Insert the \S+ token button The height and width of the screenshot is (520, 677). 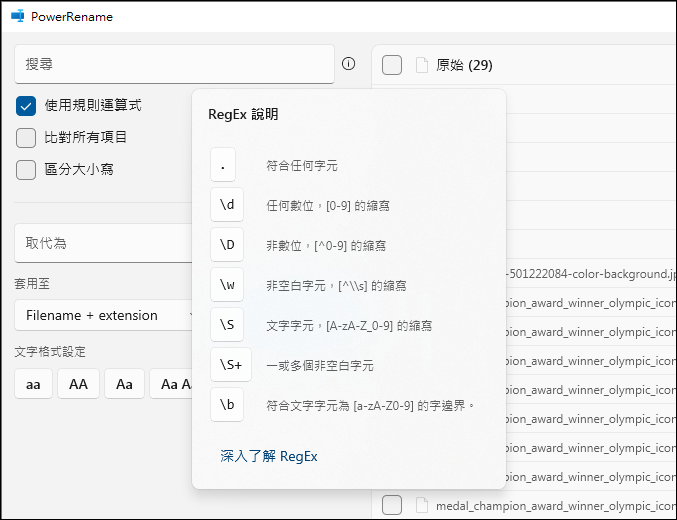(231, 365)
